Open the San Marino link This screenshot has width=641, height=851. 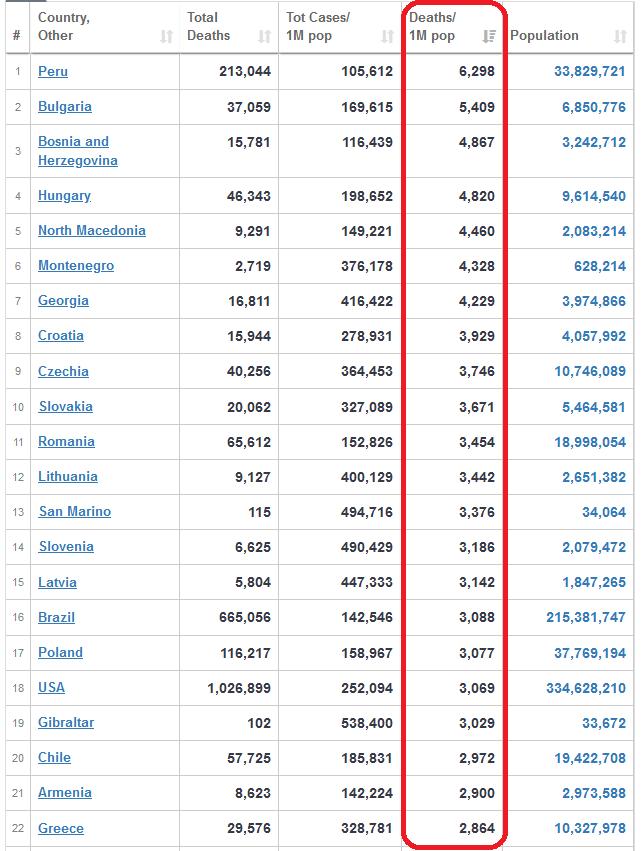pos(75,511)
